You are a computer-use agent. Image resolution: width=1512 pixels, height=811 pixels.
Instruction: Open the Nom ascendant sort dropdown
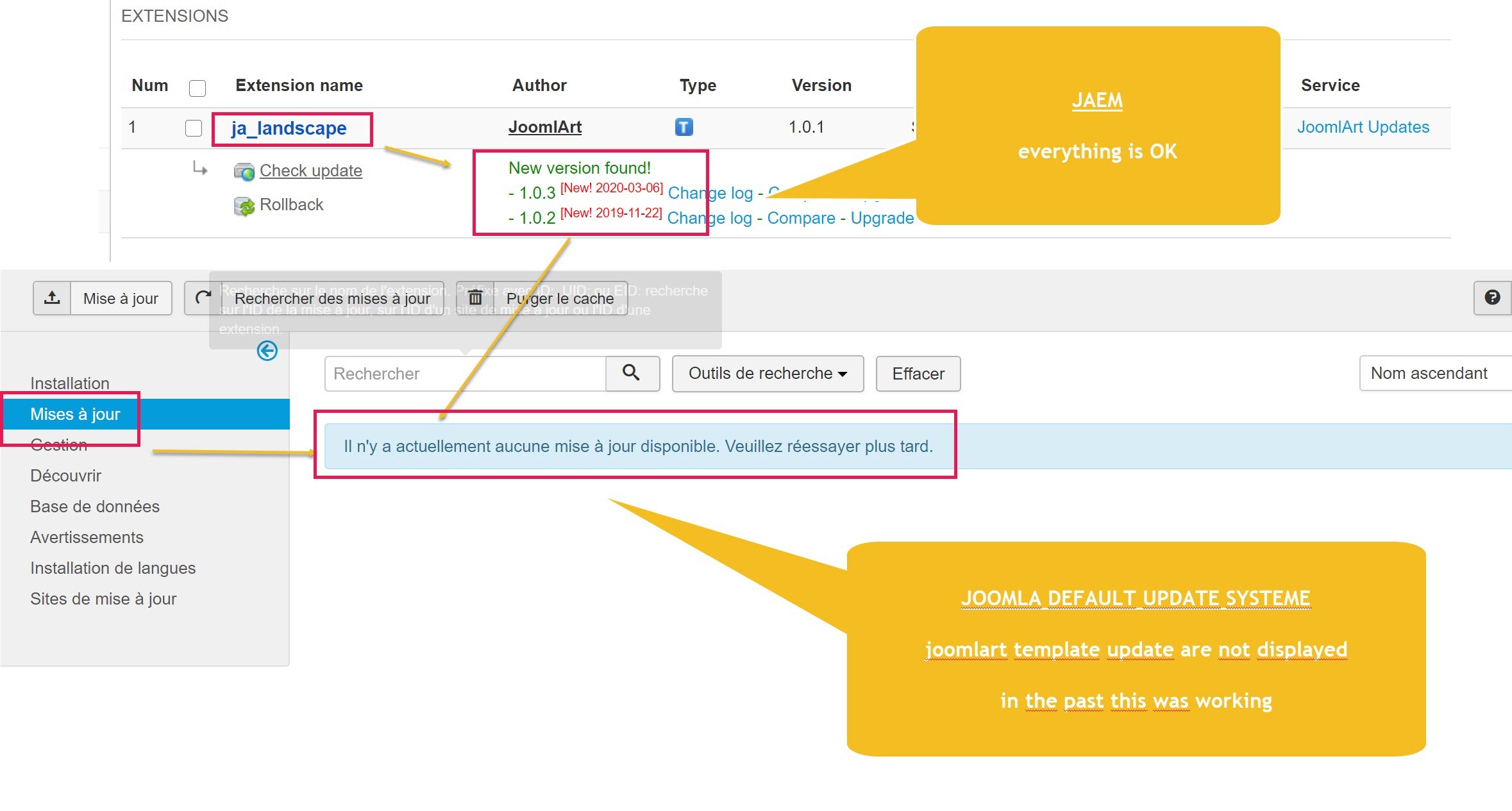pos(1434,373)
